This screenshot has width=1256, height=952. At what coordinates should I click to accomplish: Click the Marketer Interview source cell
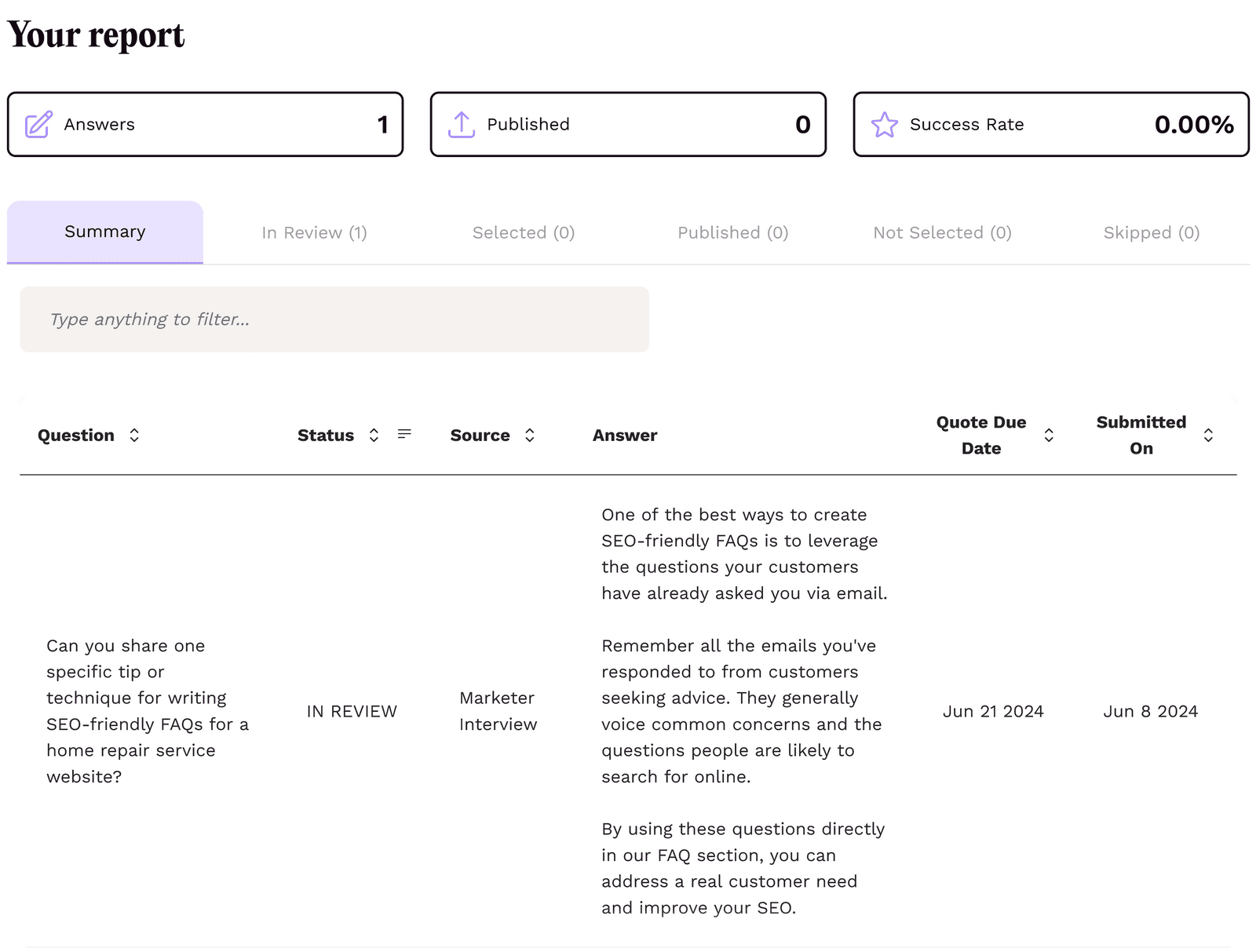click(x=496, y=711)
